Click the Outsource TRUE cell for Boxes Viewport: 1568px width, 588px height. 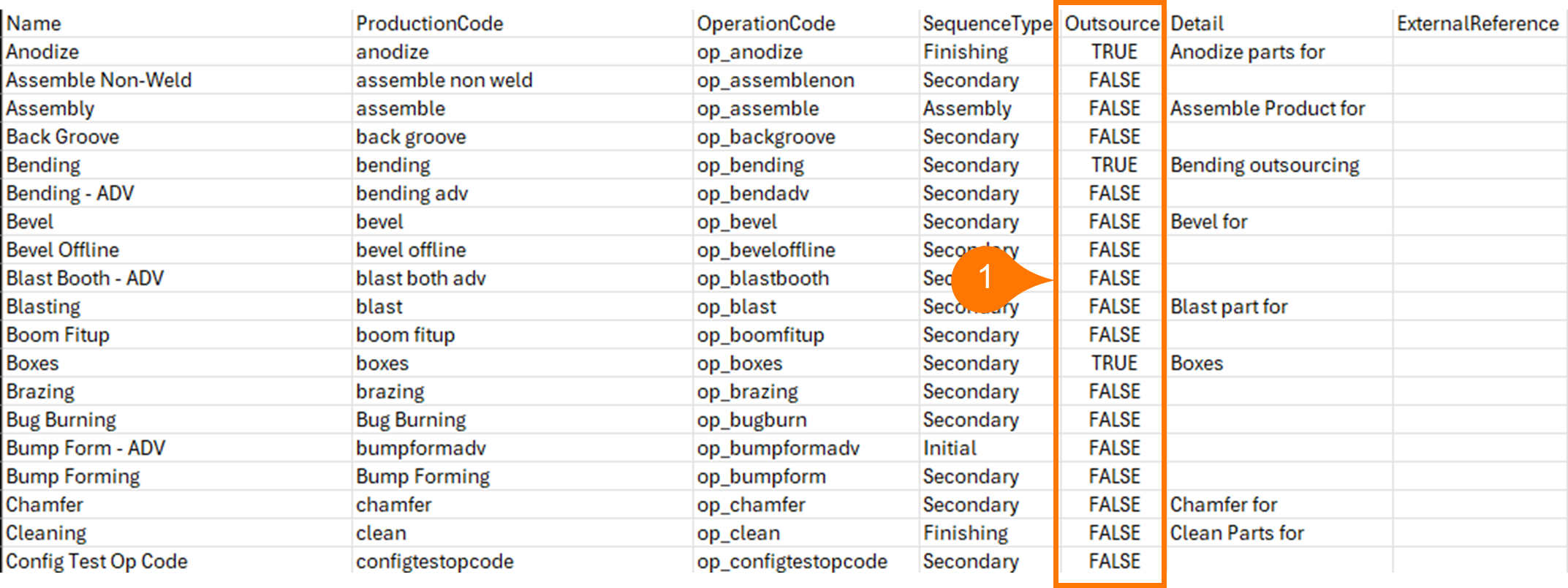click(1114, 363)
